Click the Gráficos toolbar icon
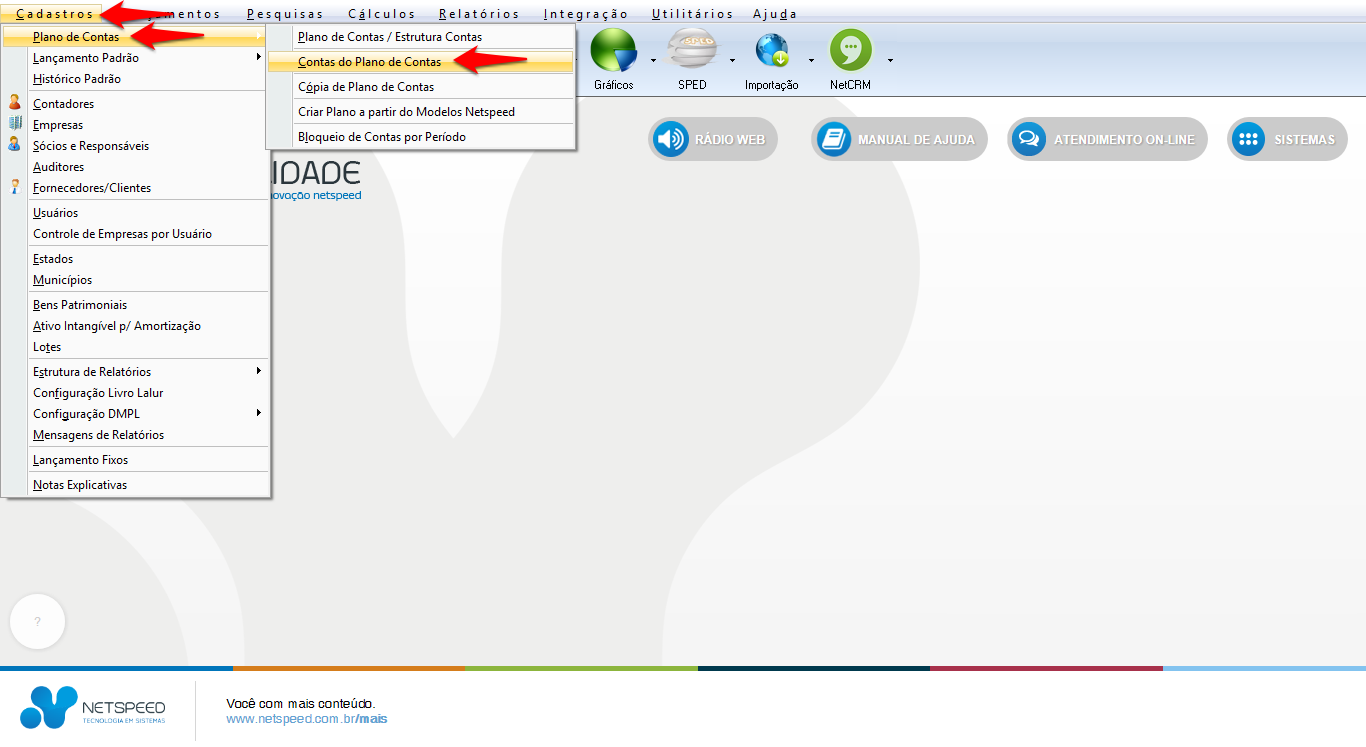The width and height of the screenshot is (1366, 747). tap(613, 51)
